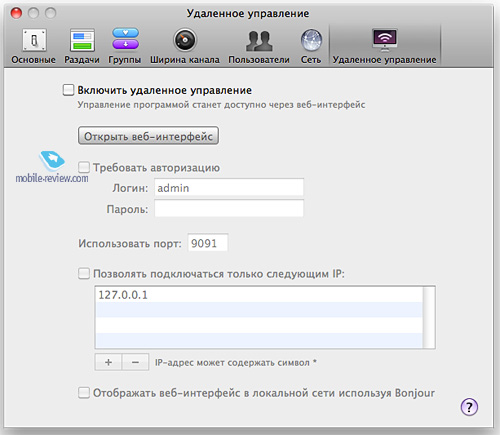This screenshot has height=435, width=500.
Task: Remove IP address with minus button
Action: (x=135, y=362)
